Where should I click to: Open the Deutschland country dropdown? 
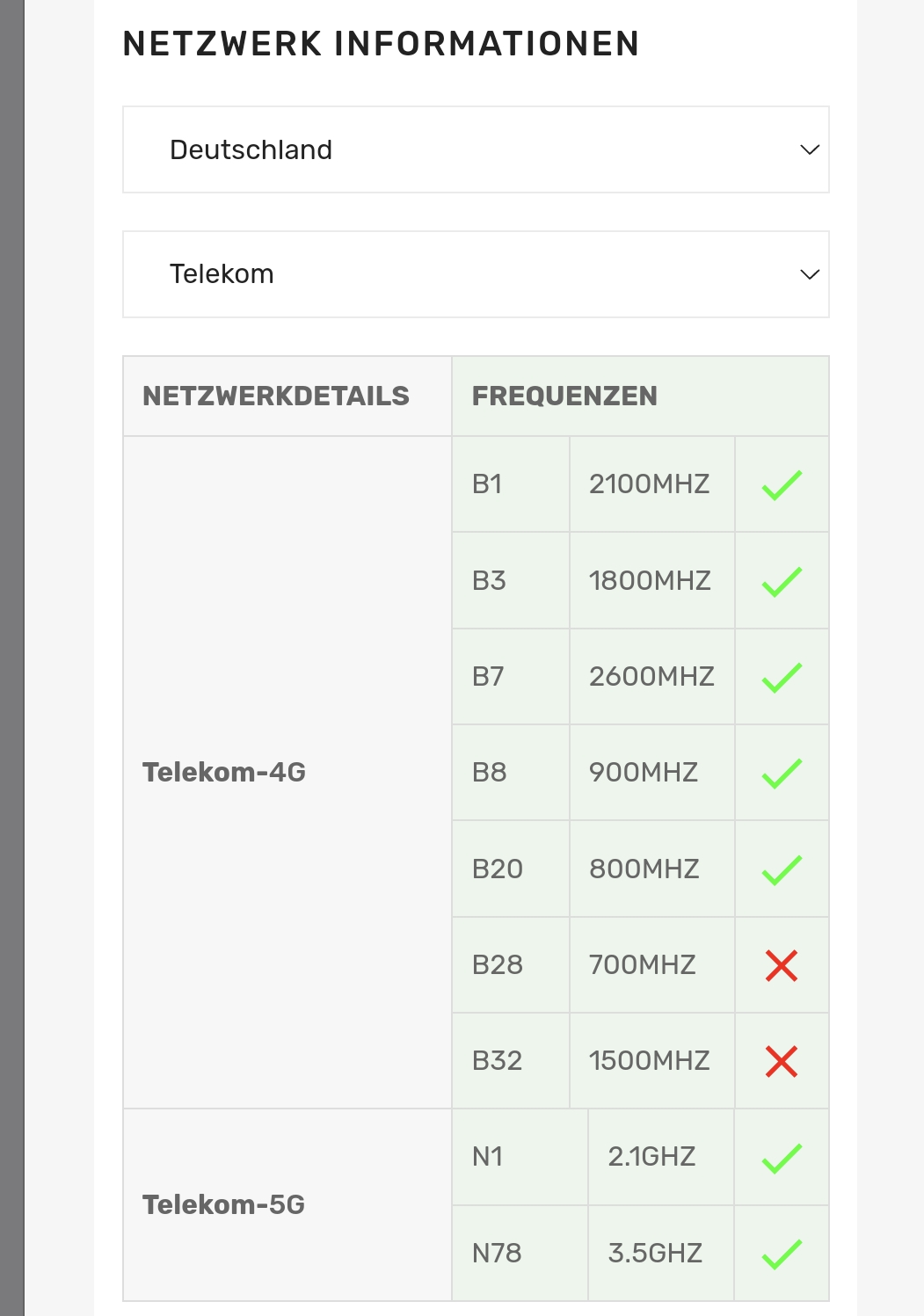pyautogui.click(x=476, y=149)
